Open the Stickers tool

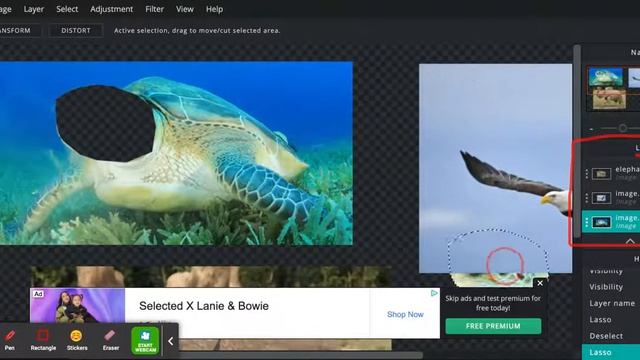[x=77, y=340]
